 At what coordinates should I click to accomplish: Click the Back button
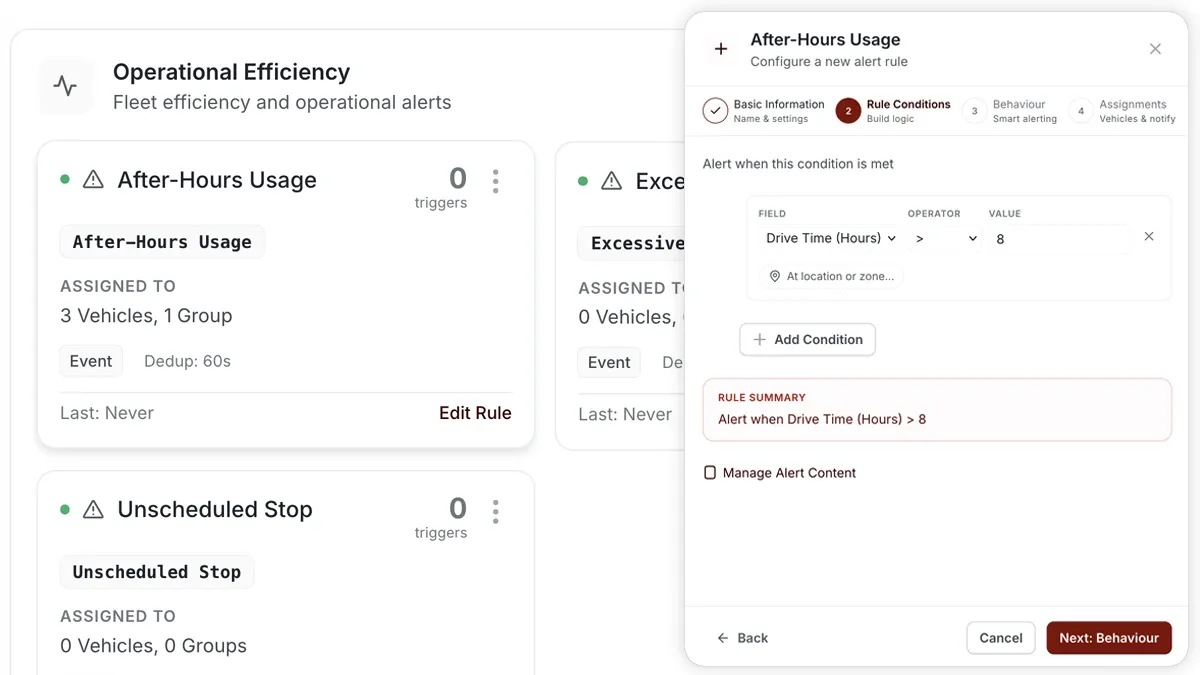(x=743, y=638)
